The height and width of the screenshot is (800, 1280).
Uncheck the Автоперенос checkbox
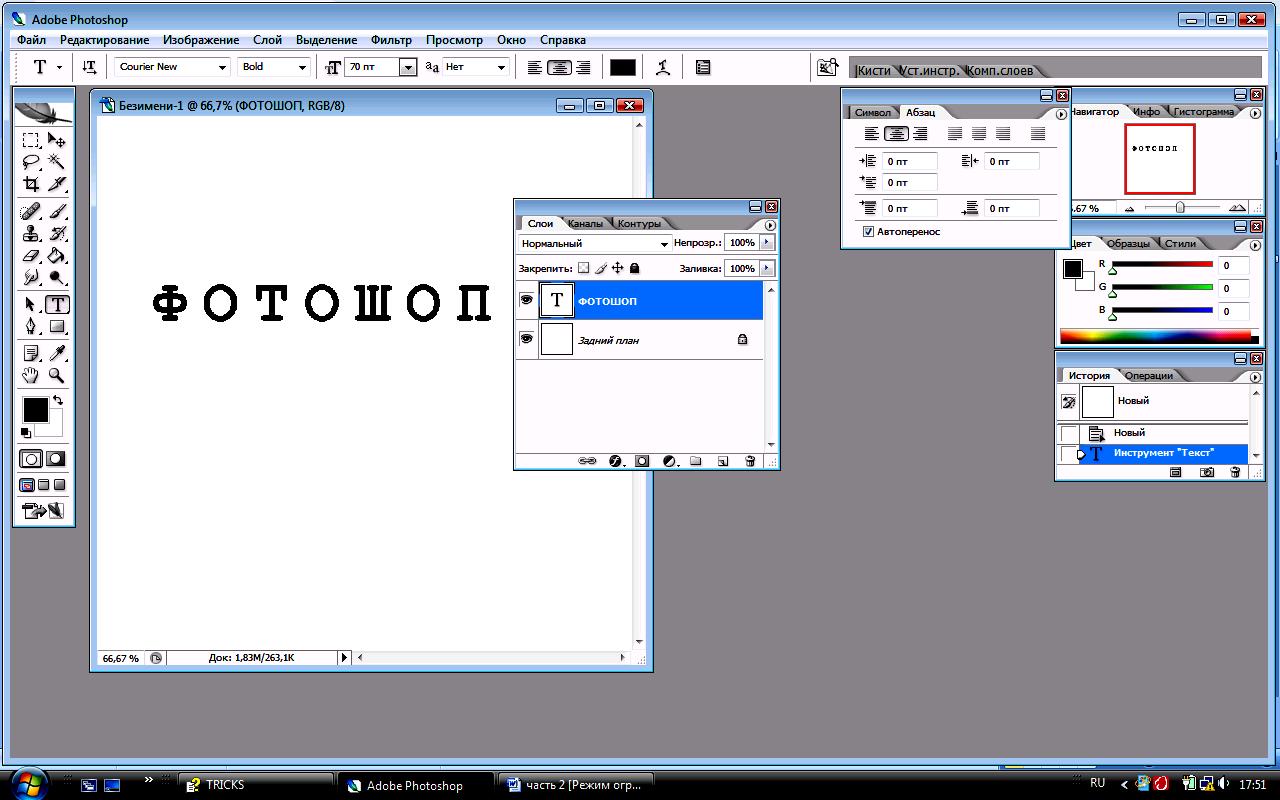tap(868, 232)
